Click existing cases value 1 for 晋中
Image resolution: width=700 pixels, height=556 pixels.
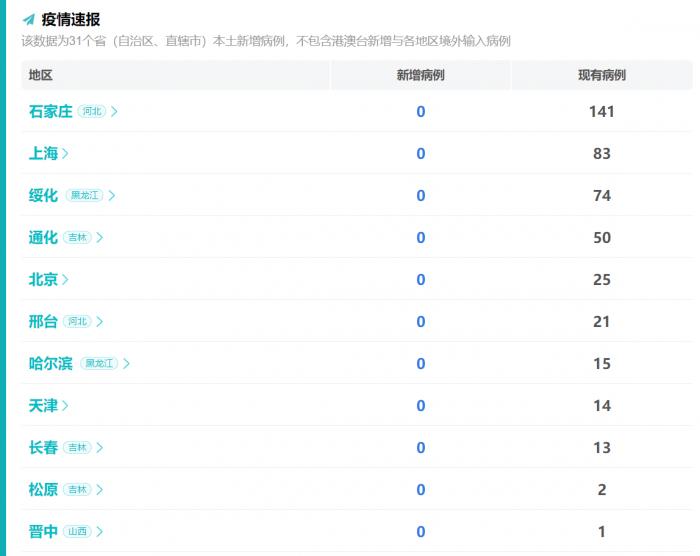pos(602,531)
